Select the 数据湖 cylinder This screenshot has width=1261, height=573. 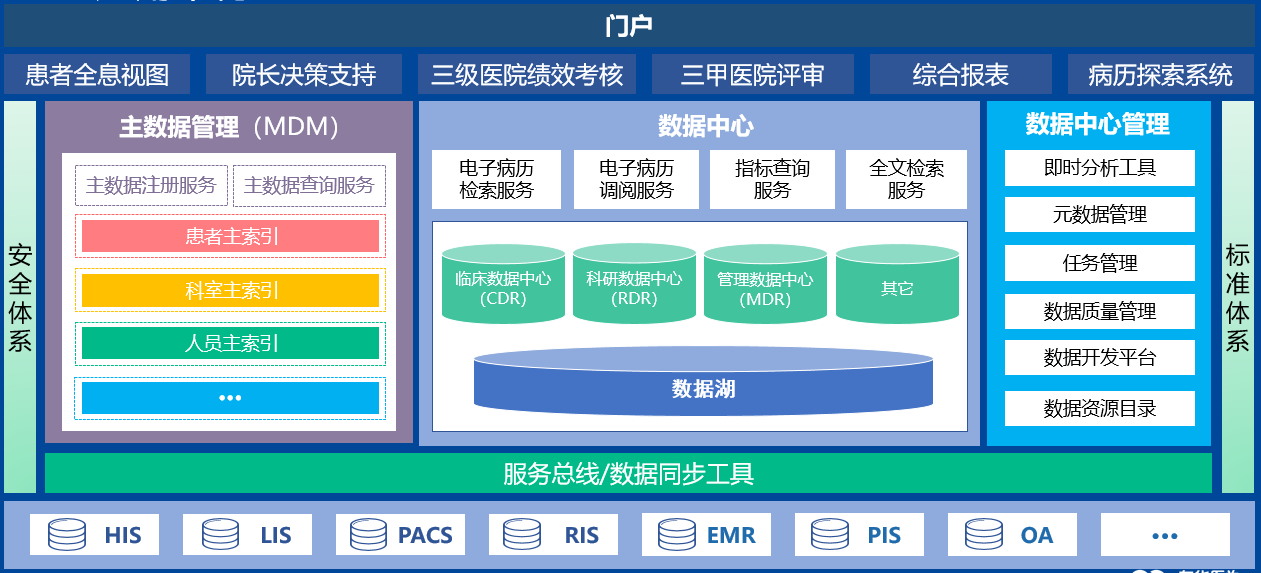pos(703,387)
